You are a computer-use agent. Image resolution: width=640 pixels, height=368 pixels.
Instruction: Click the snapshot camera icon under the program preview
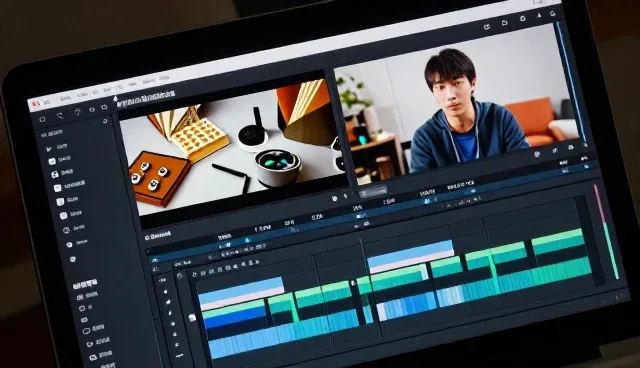coord(571,147)
